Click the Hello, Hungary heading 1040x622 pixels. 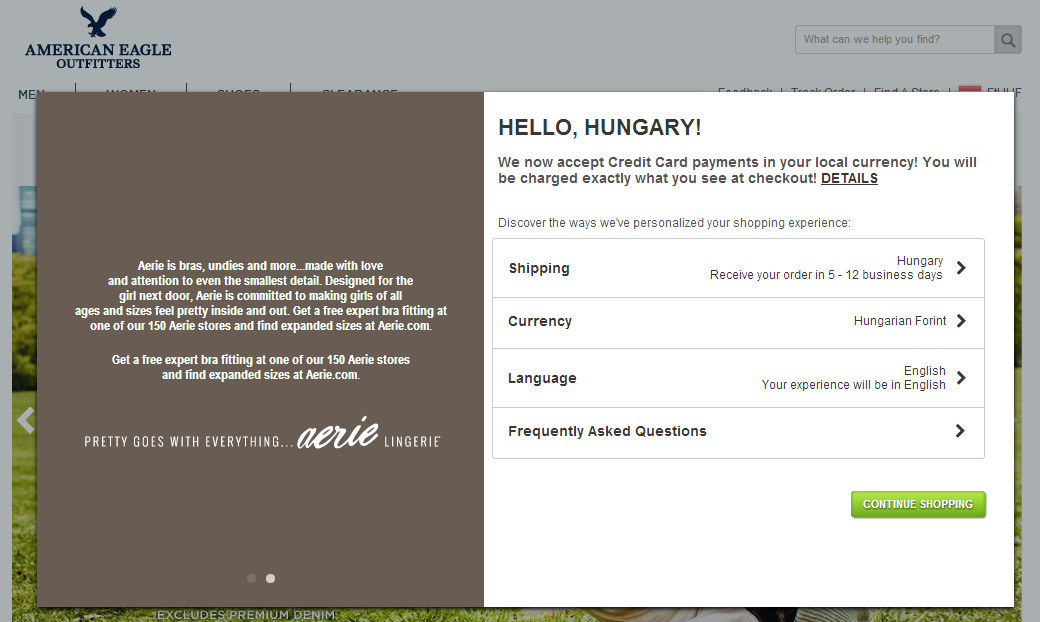pos(599,127)
